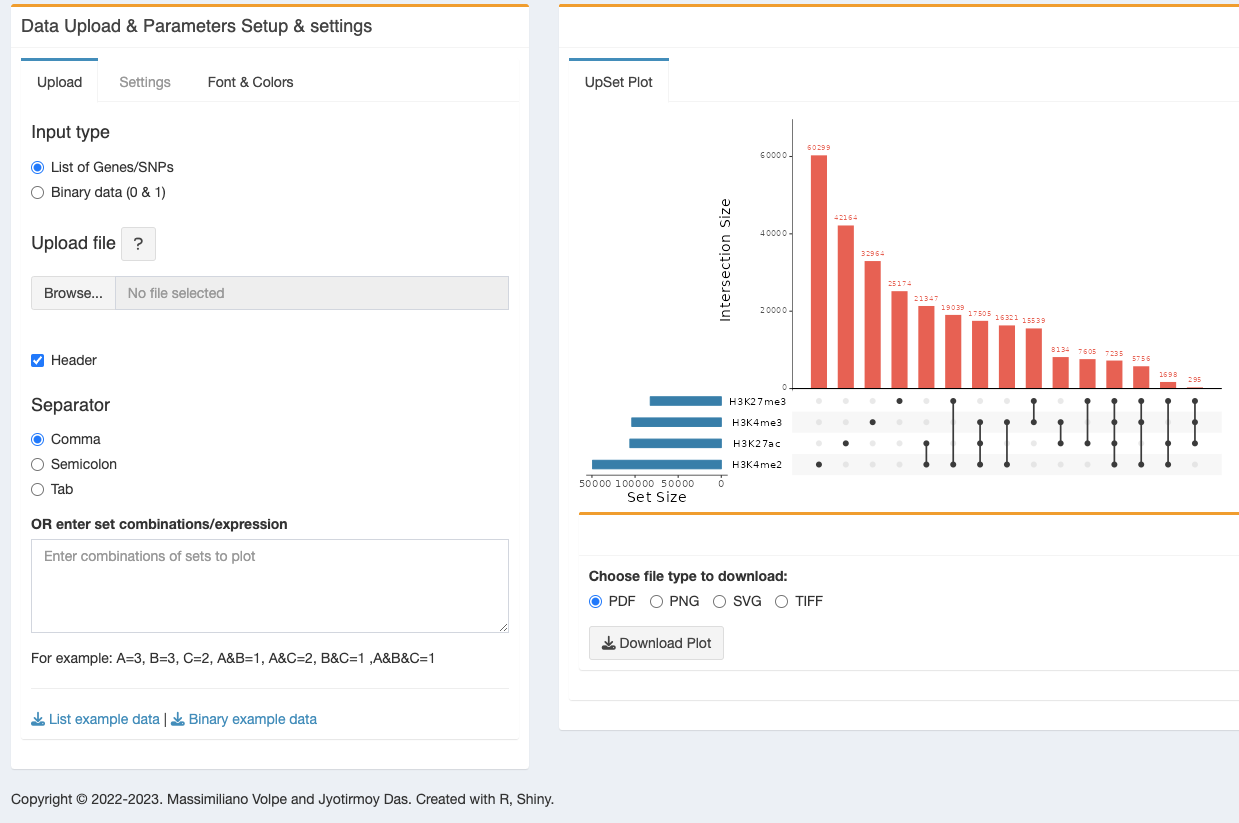Click the Download Plot button
Screen dimensions: 1239x823
656,643
